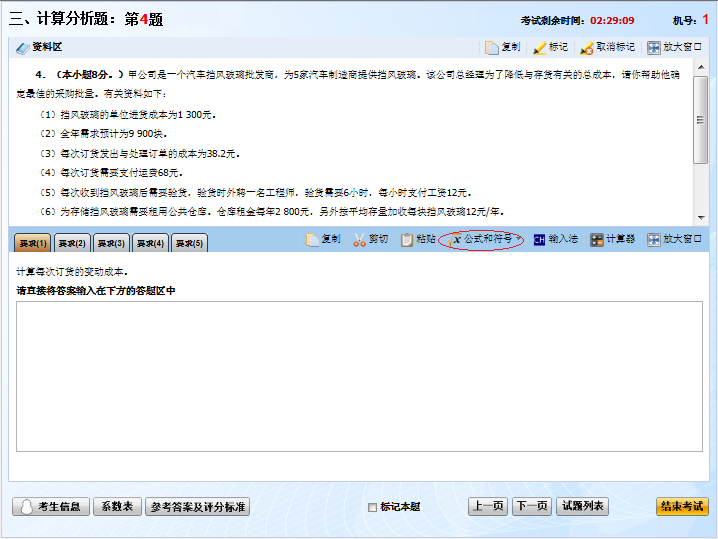The image size is (718, 539).
Task: Click the 考生信息 button
Action: pyautogui.click(x=50, y=507)
